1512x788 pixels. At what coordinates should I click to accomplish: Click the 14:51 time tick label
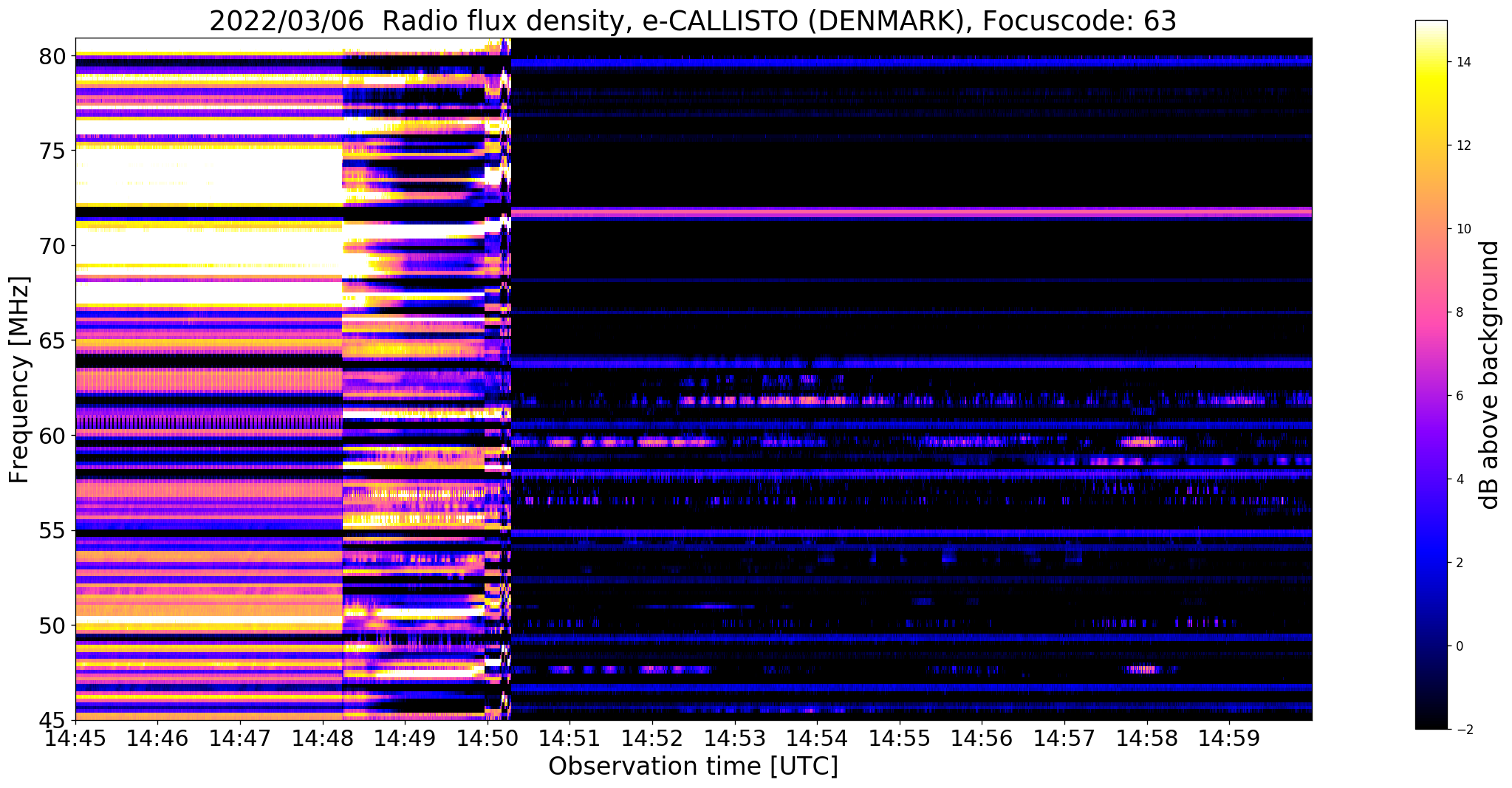point(569,738)
